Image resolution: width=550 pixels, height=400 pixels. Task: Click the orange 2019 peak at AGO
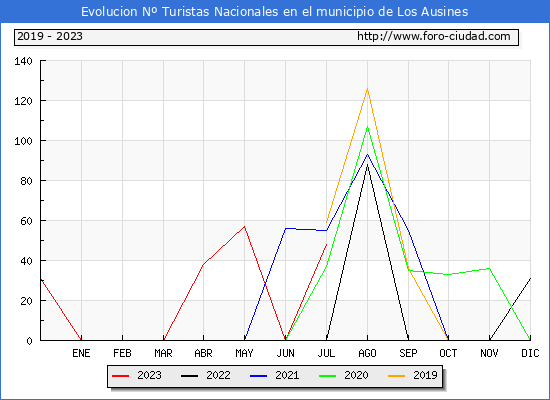point(367,89)
